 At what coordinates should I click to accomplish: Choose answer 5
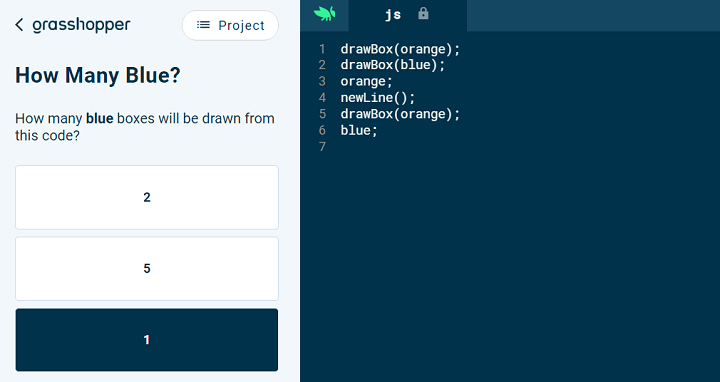(x=147, y=269)
